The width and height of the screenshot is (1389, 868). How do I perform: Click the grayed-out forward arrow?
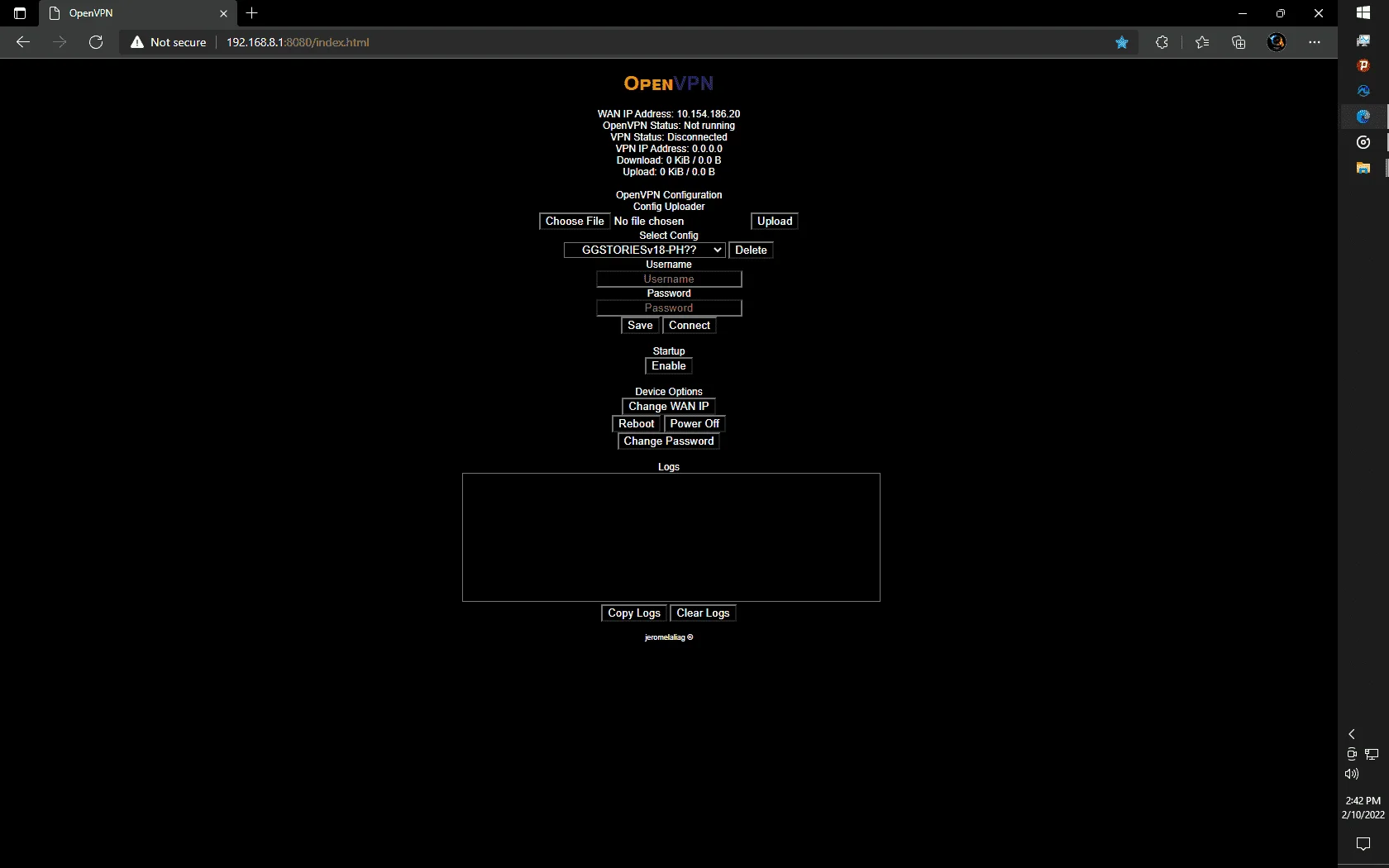click(x=60, y=42)
